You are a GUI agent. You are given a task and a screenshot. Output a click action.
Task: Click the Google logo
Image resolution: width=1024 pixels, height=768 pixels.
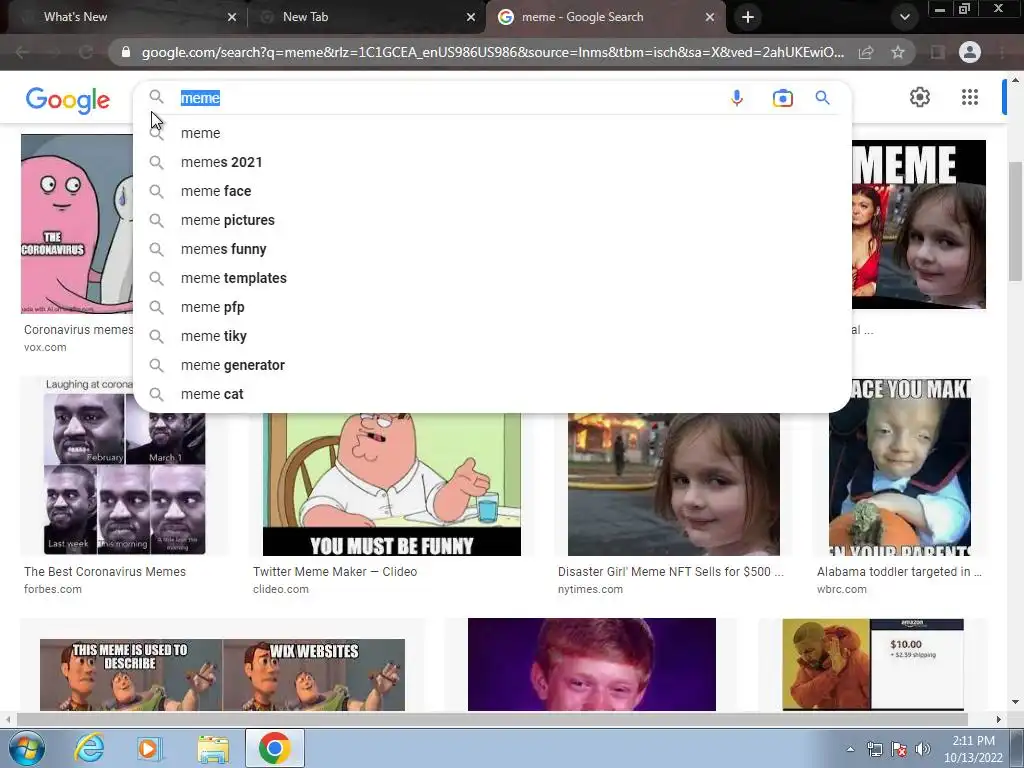[x=68, y=100]
